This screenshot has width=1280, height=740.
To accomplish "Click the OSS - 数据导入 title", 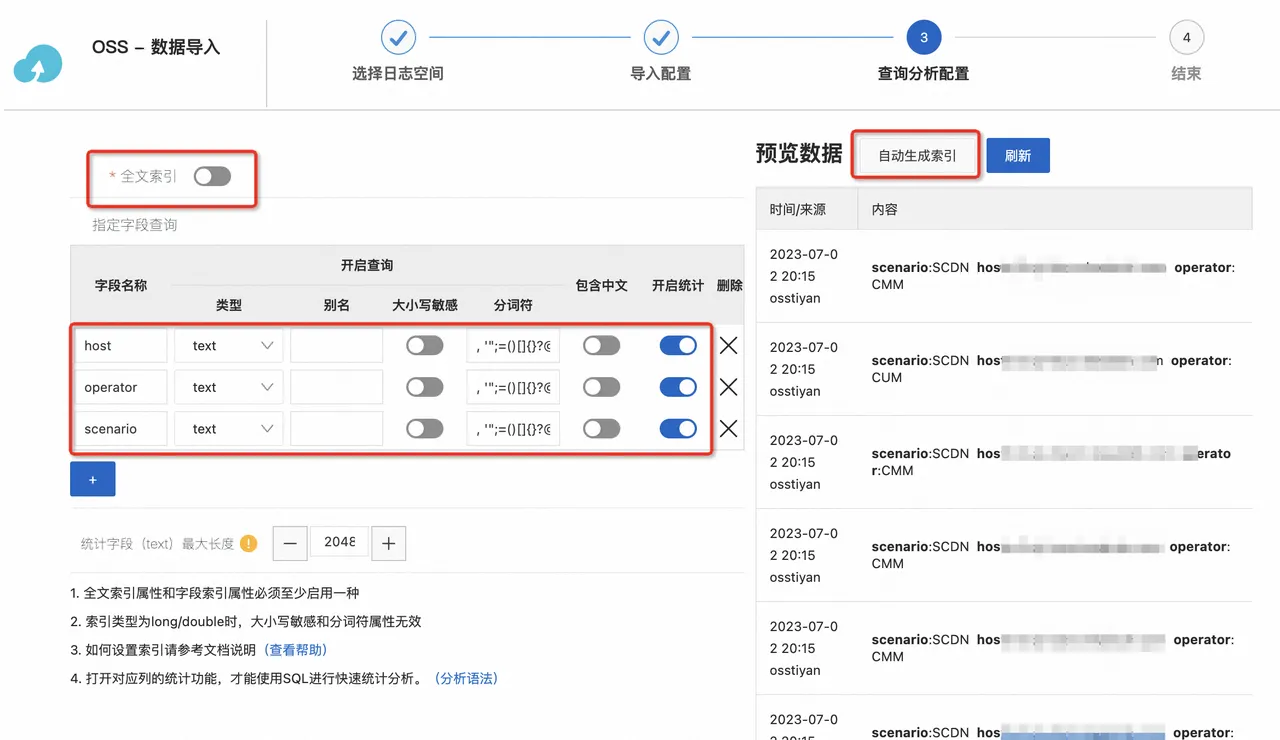I will pyautogui.click(x=156, y=47).
